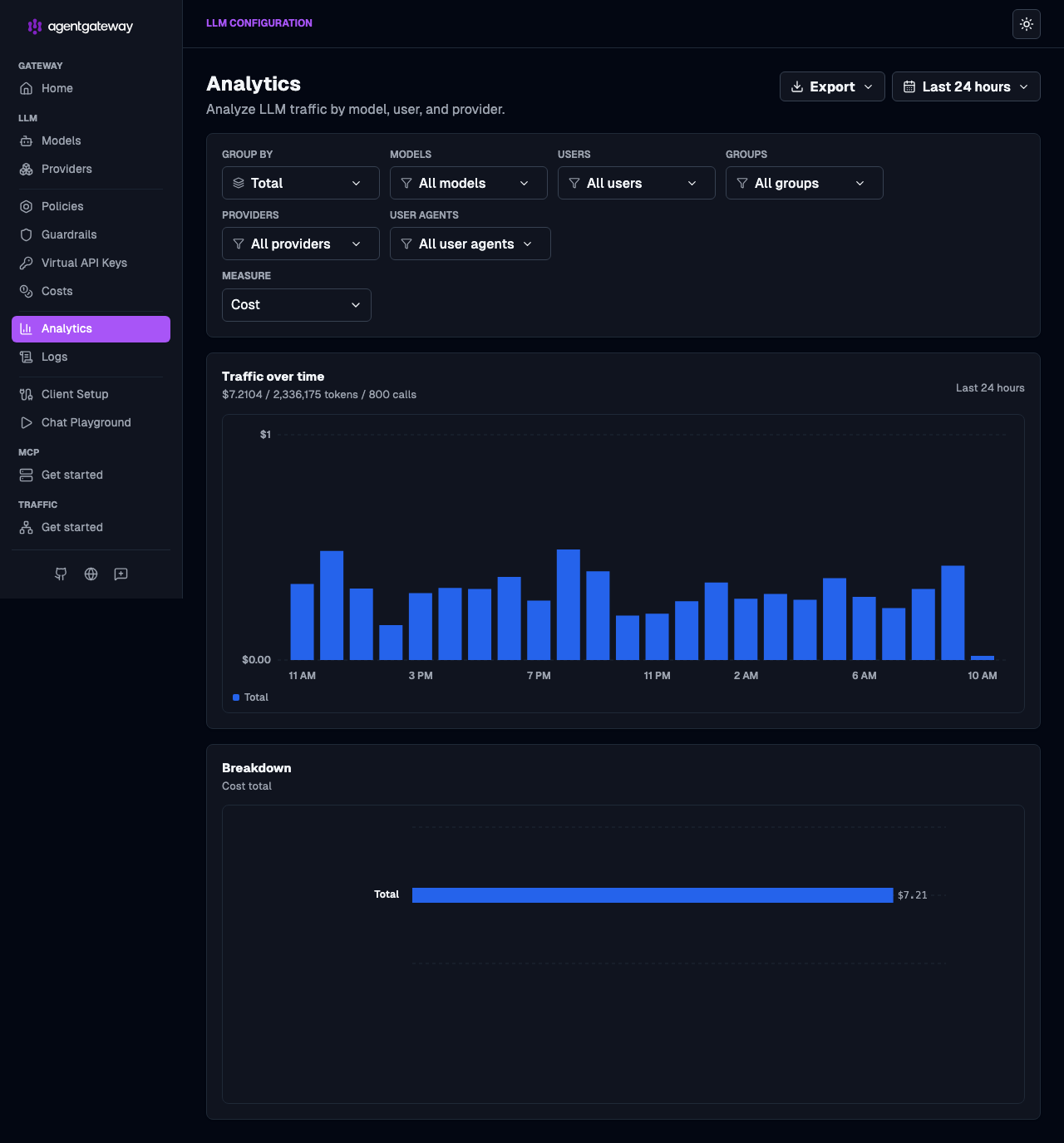
Task: Open Guardrails from sidebar
Action: 91,234
